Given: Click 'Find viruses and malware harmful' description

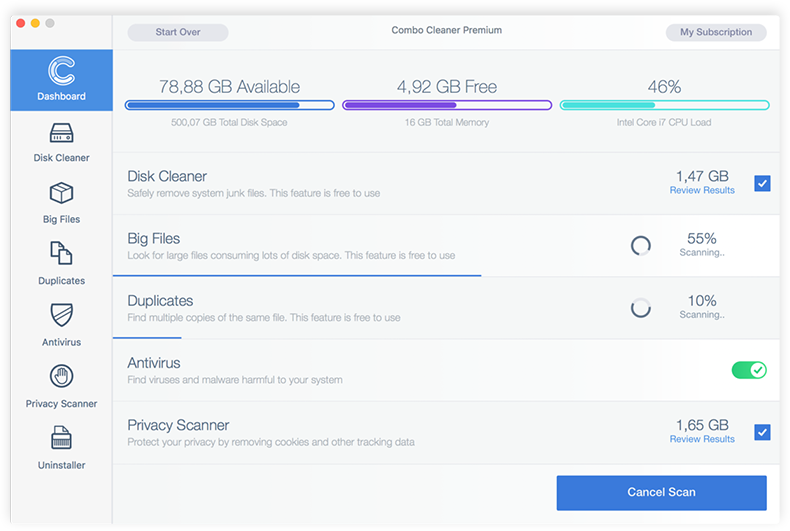Looking at the screenshot, I should pos(235,380).
